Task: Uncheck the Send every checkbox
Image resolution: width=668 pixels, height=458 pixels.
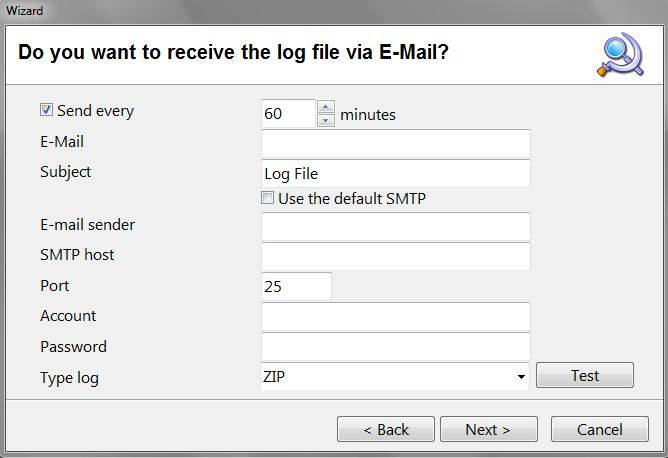Action: tap(46, 111)
